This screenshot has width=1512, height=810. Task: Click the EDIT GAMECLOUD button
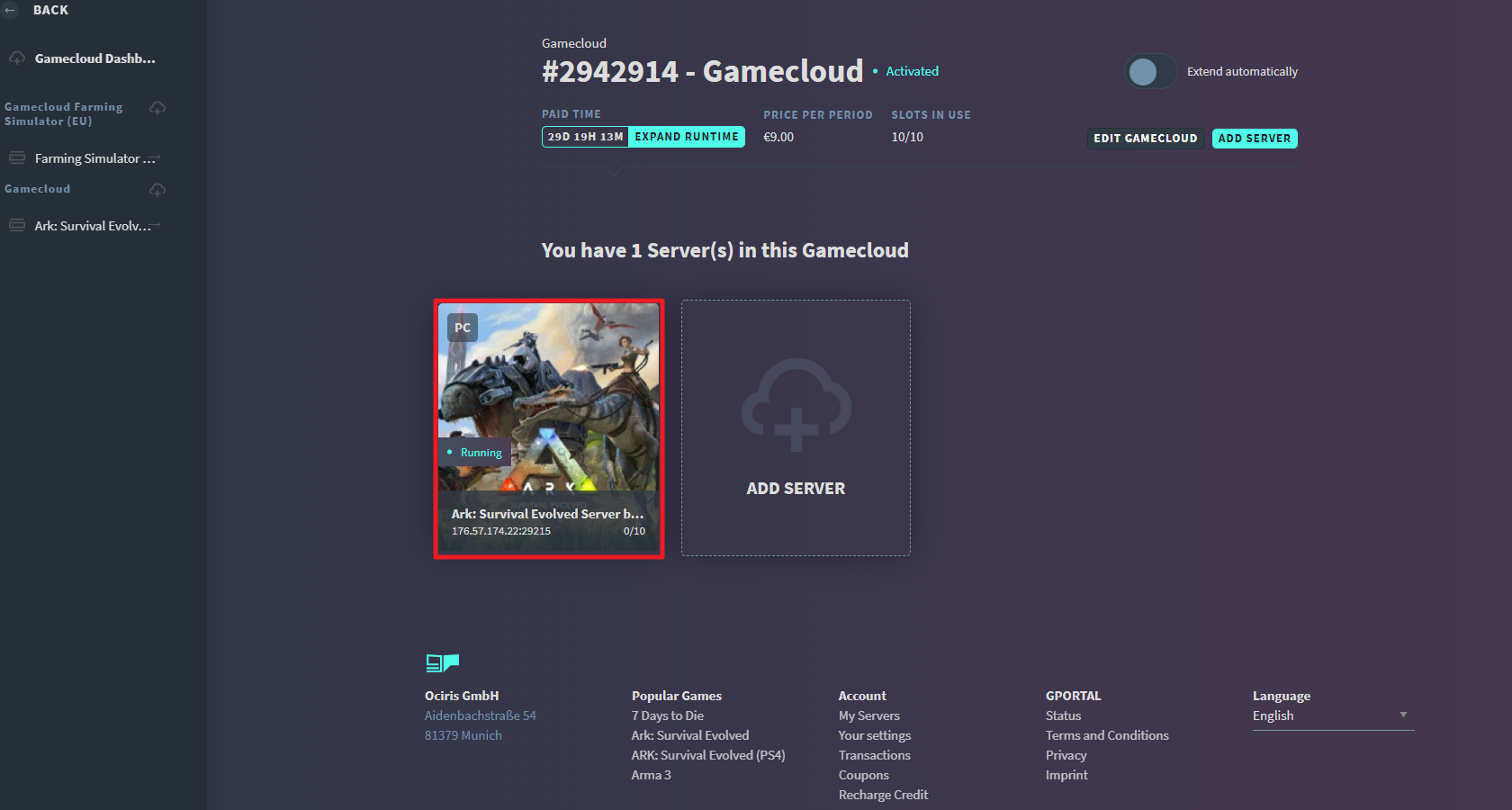click(x=1145, y=138)
